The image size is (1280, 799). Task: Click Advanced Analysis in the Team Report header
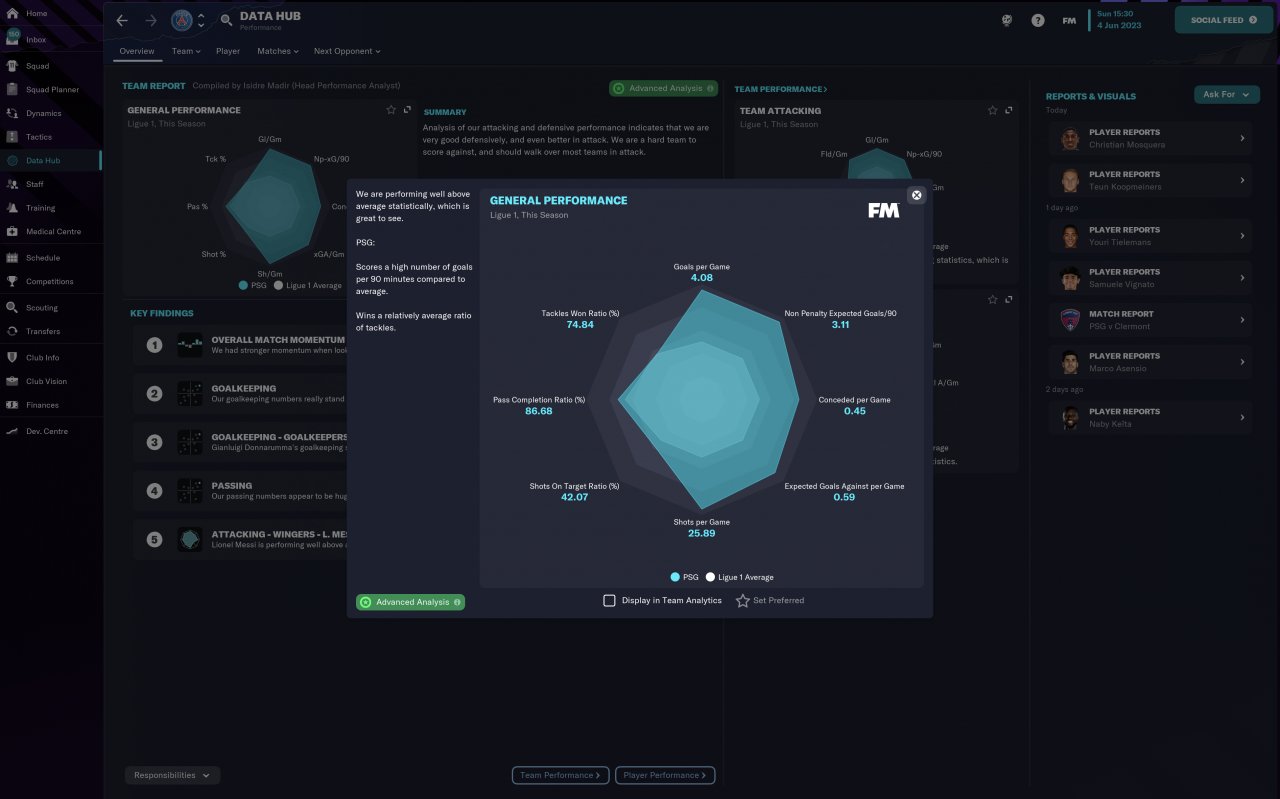click(x=663, y=88)
